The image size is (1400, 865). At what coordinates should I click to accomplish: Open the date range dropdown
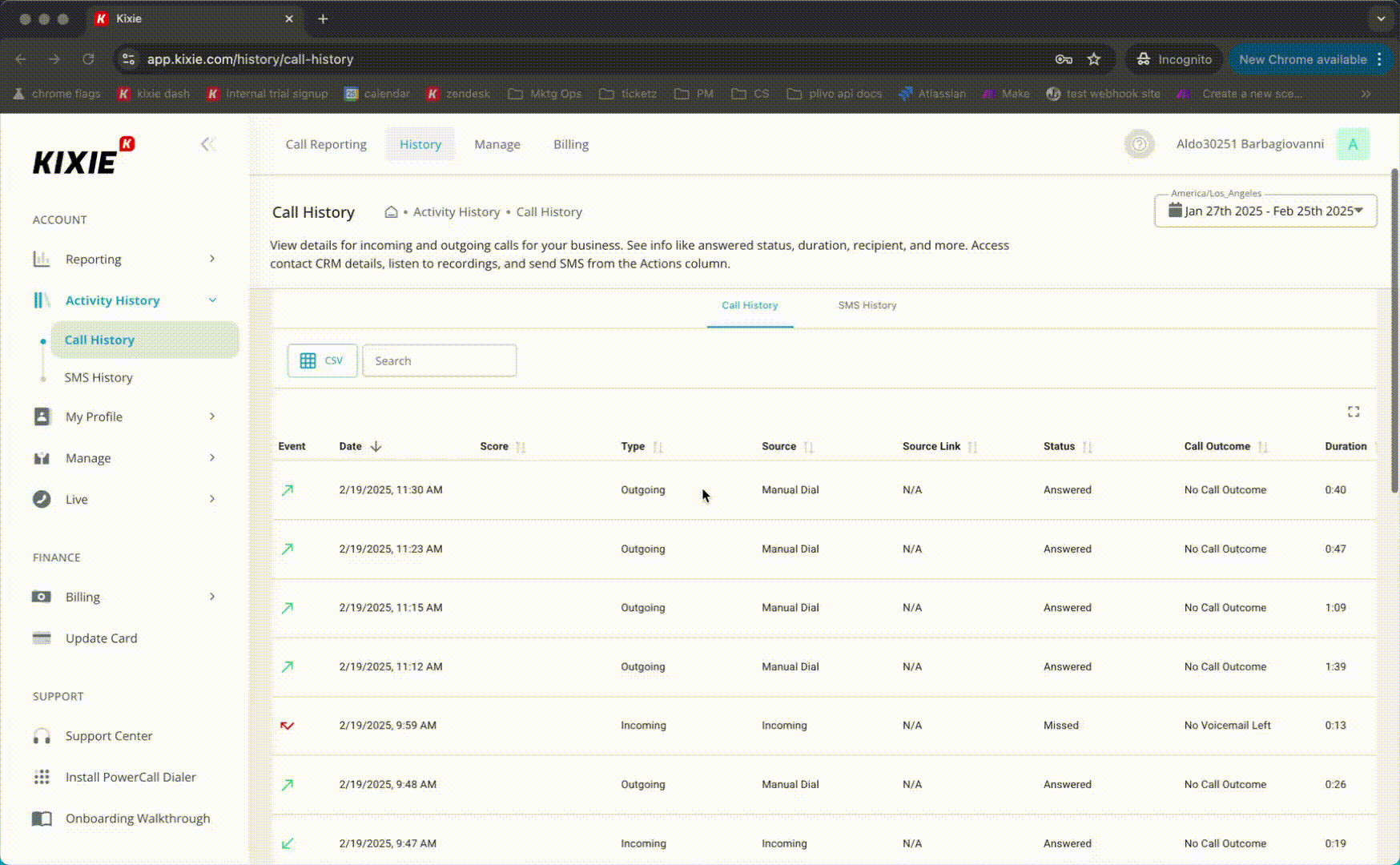(x=1265, y=211)
